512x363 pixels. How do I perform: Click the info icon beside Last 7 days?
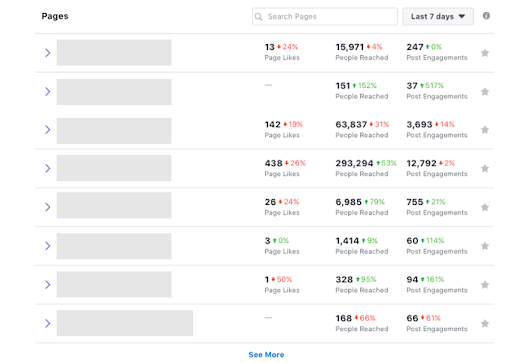tap(486, 16)
